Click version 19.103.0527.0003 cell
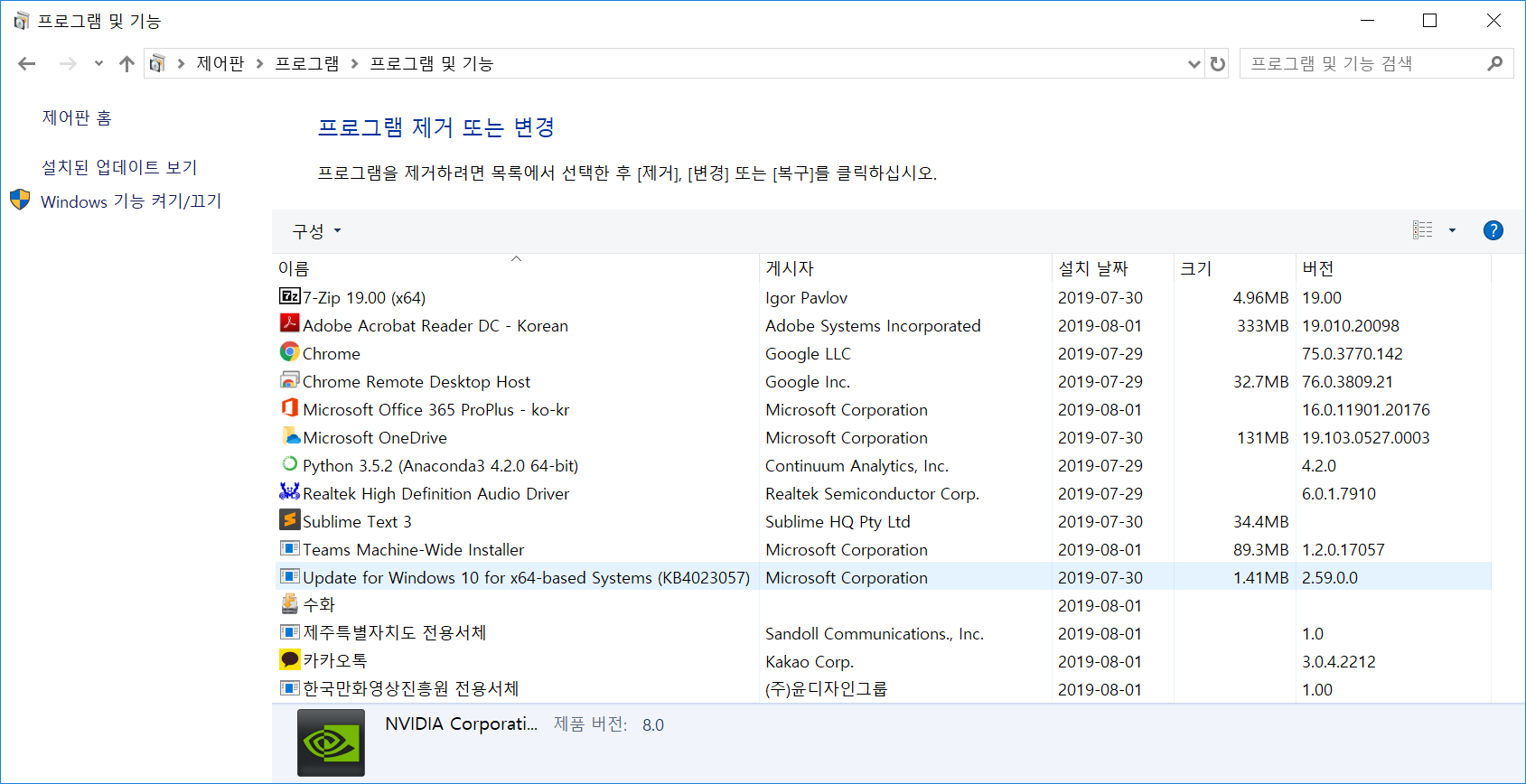The height and width of the screenshot is (784, 1526). (x=1366, y=437)
